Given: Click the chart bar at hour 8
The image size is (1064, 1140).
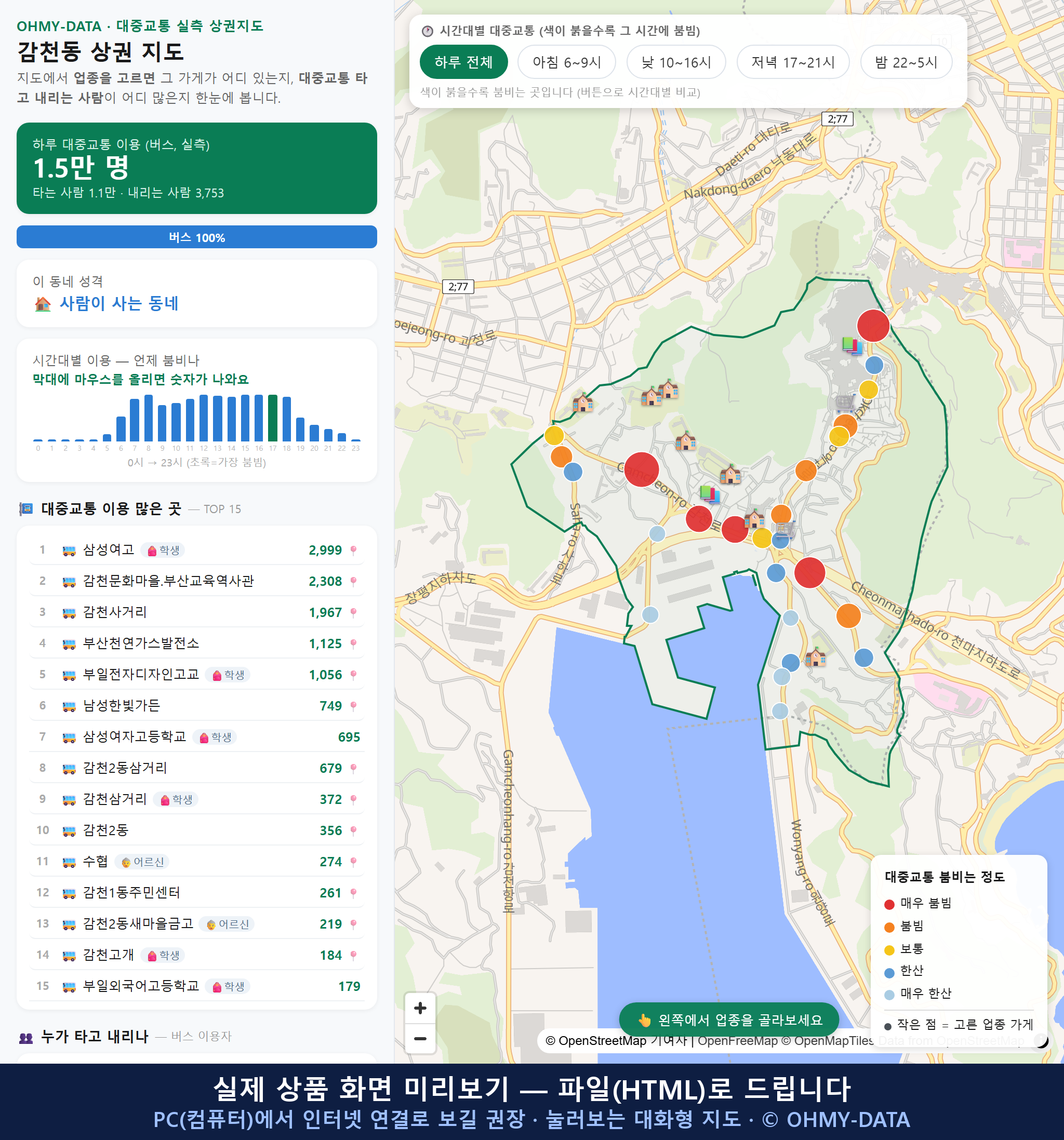Looking at the screenshot, I should [x=149, y=418].
